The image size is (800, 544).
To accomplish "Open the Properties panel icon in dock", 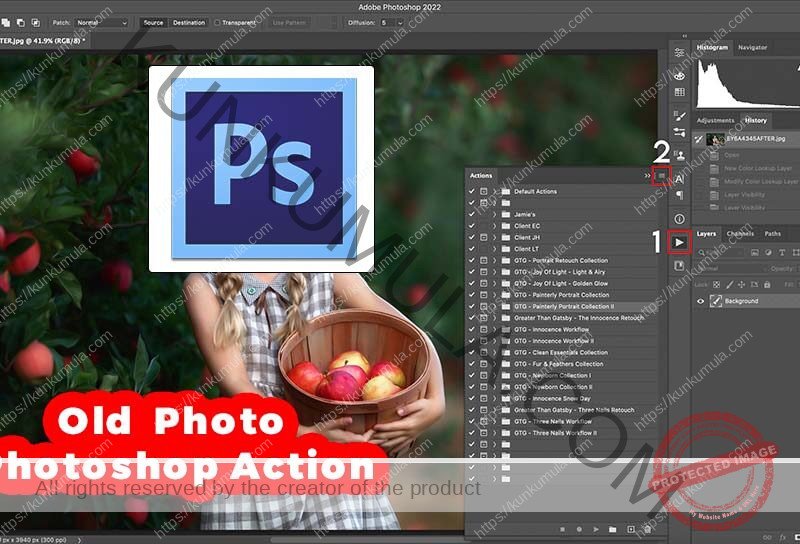I will pyautogui.click(x=679, y=53).
